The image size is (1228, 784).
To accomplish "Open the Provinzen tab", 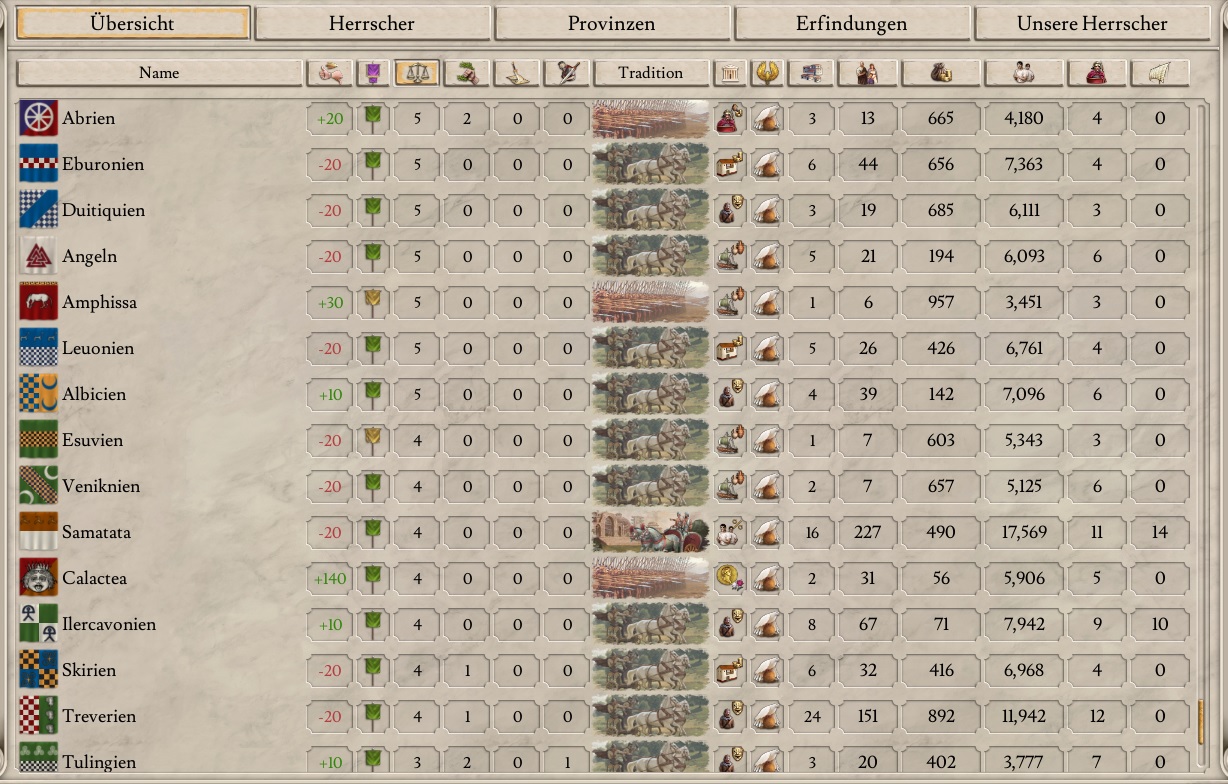I will click(612, 23).
